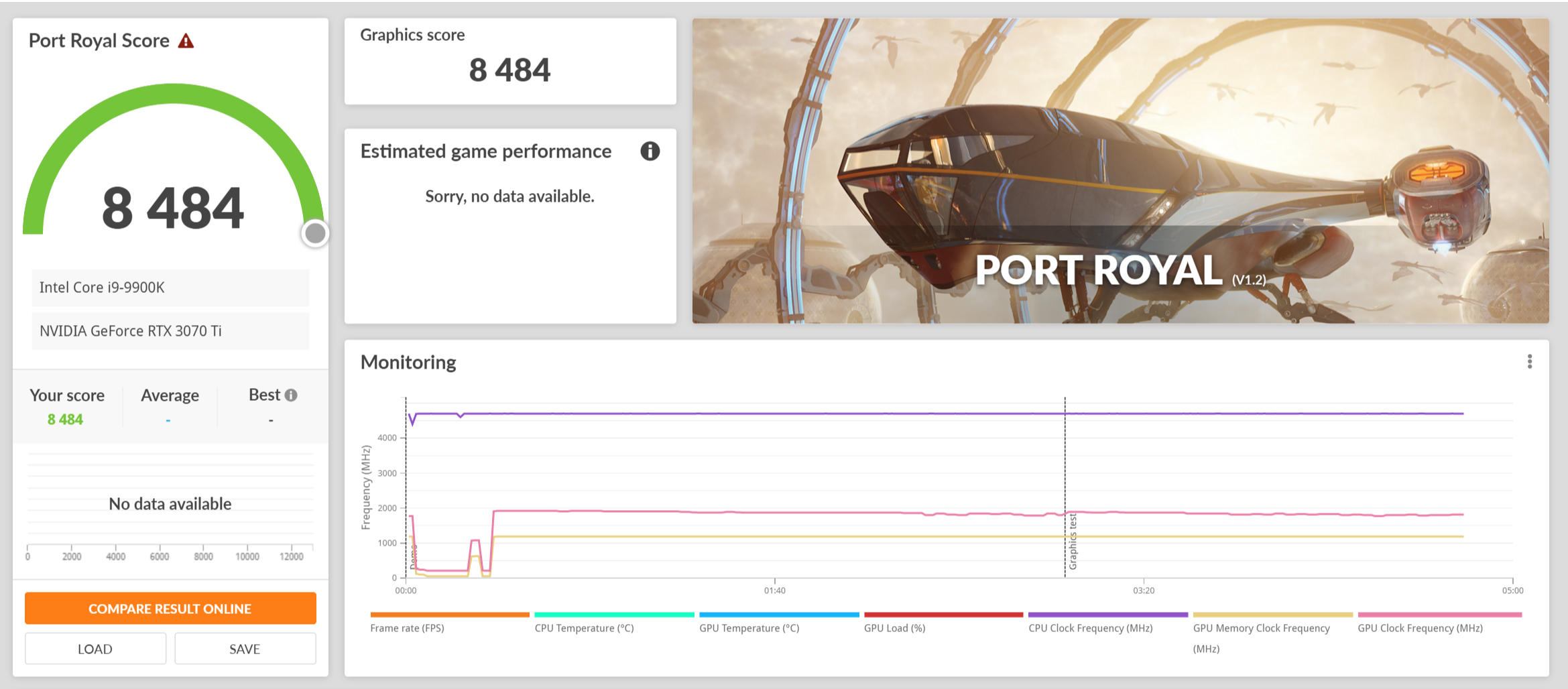The height and width of the screenshot is (689, 1568).
Task: Click the Port Royal Score heading
Action: (x=99, y=41)
